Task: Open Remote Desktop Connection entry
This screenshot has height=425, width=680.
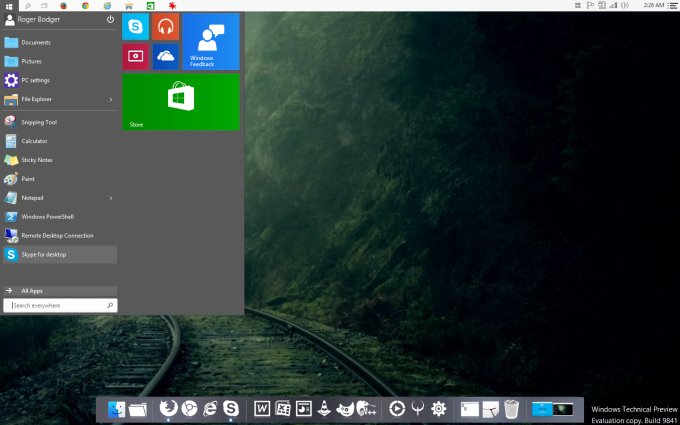Action: coord(57,235)
